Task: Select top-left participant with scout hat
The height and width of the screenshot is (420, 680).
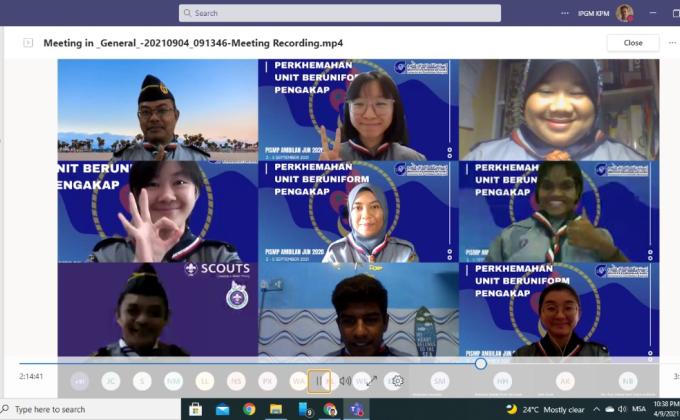Action: (157, 110)
